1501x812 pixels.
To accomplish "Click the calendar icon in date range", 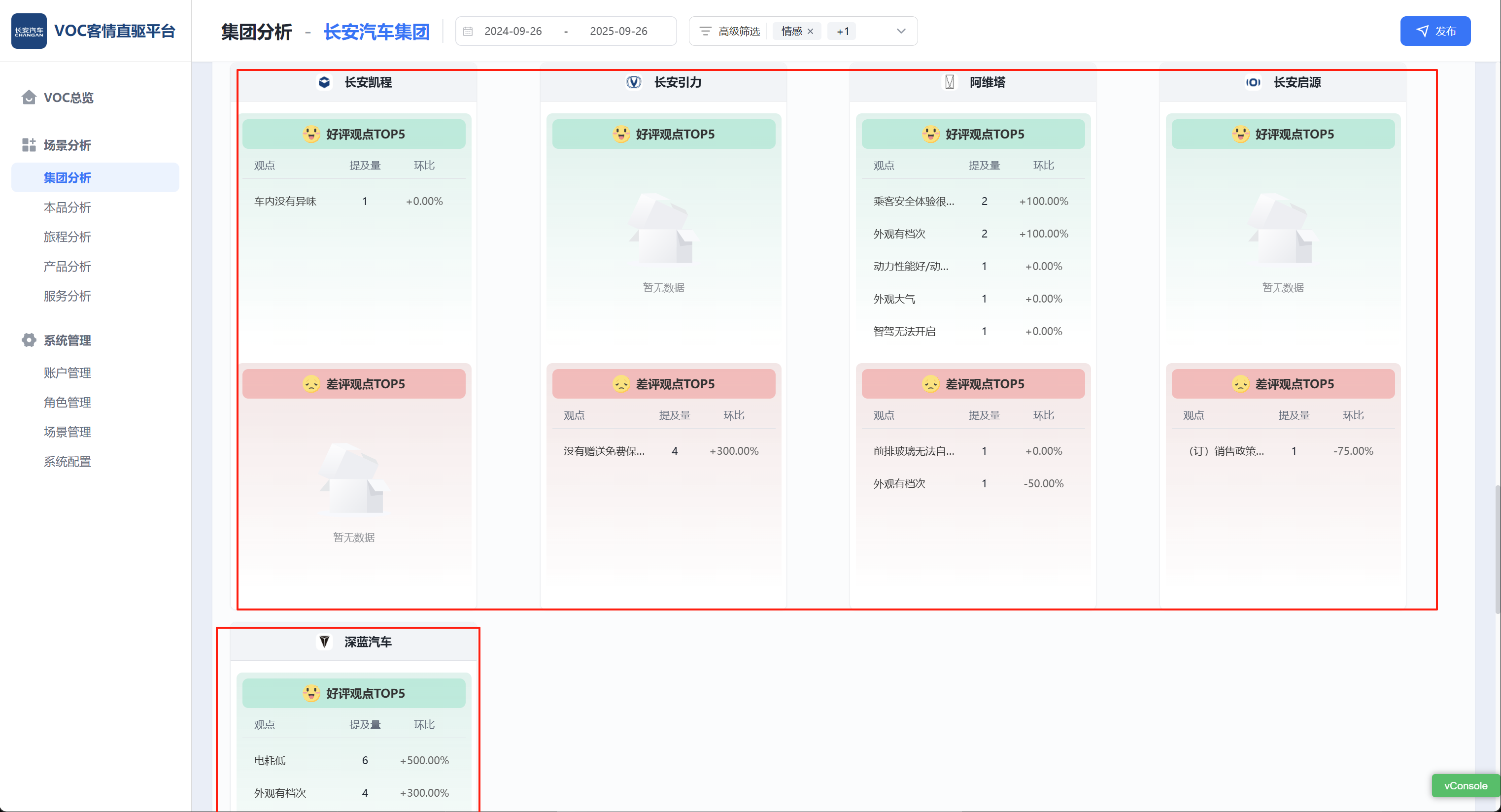I will 468,32.
